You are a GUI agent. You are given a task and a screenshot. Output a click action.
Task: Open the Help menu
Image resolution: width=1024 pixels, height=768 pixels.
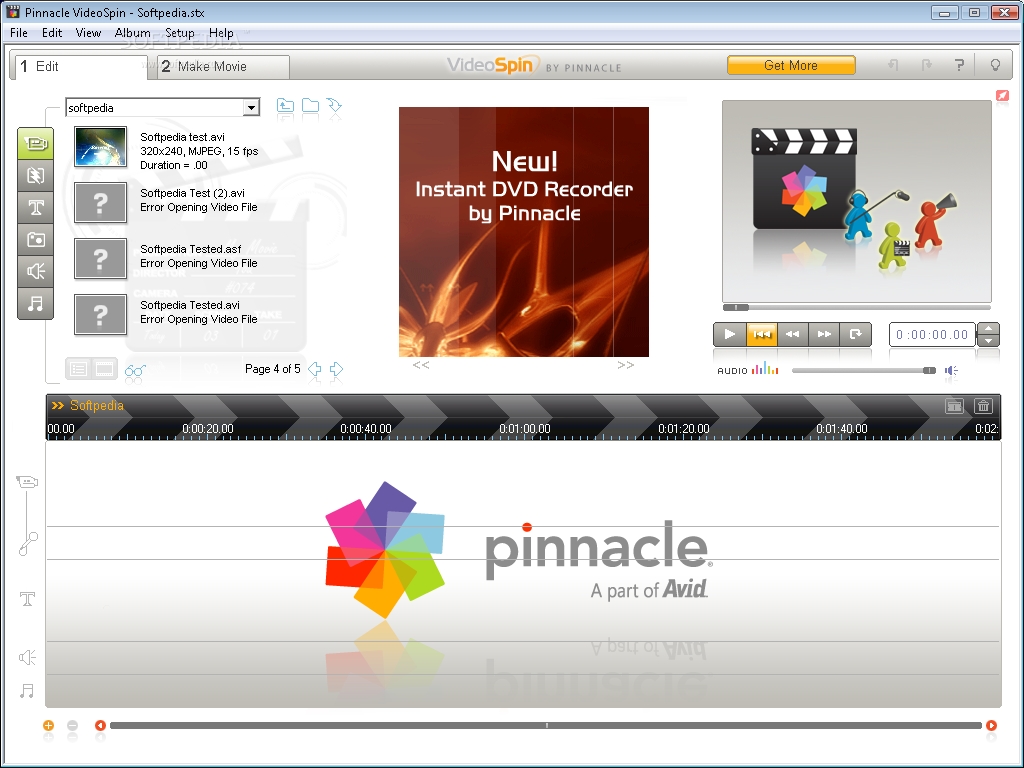pyautogui.click(x=221, y=33)
